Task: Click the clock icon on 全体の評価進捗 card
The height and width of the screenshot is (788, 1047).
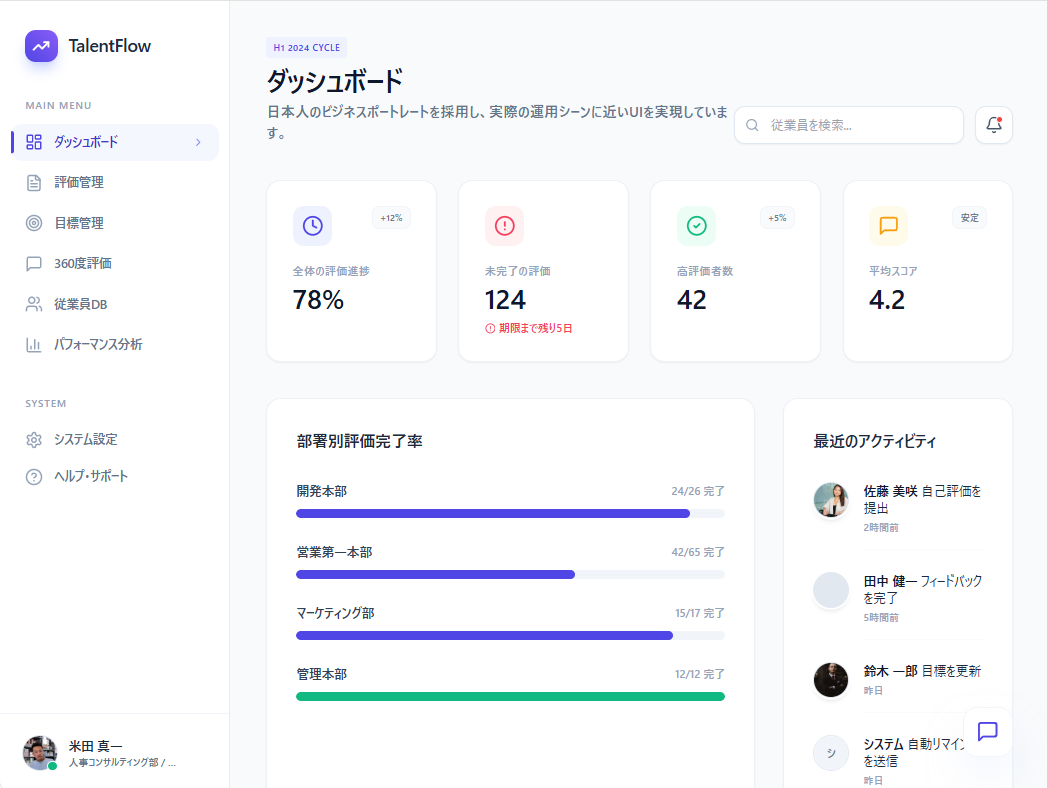Action: (x=312, y=226)
